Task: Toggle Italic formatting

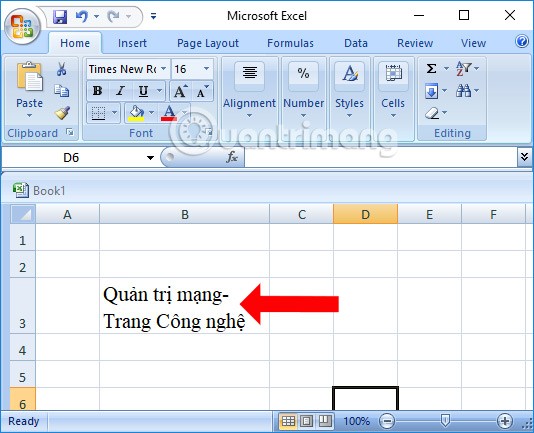Action: [x=120, y=91]
